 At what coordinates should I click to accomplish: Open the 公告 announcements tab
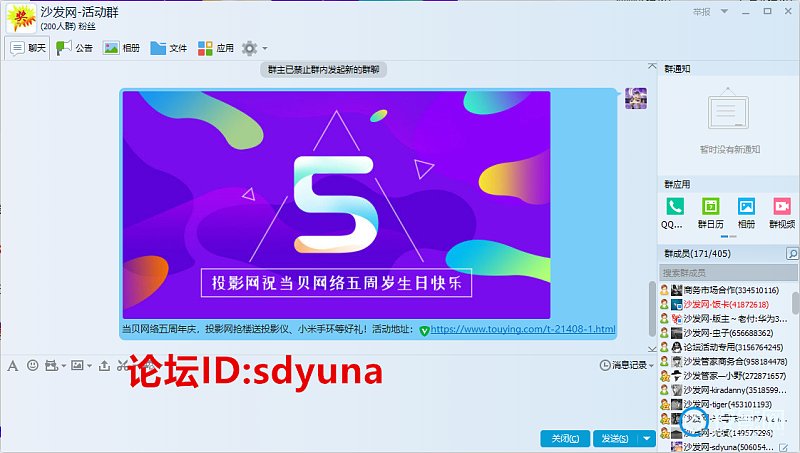74,48
